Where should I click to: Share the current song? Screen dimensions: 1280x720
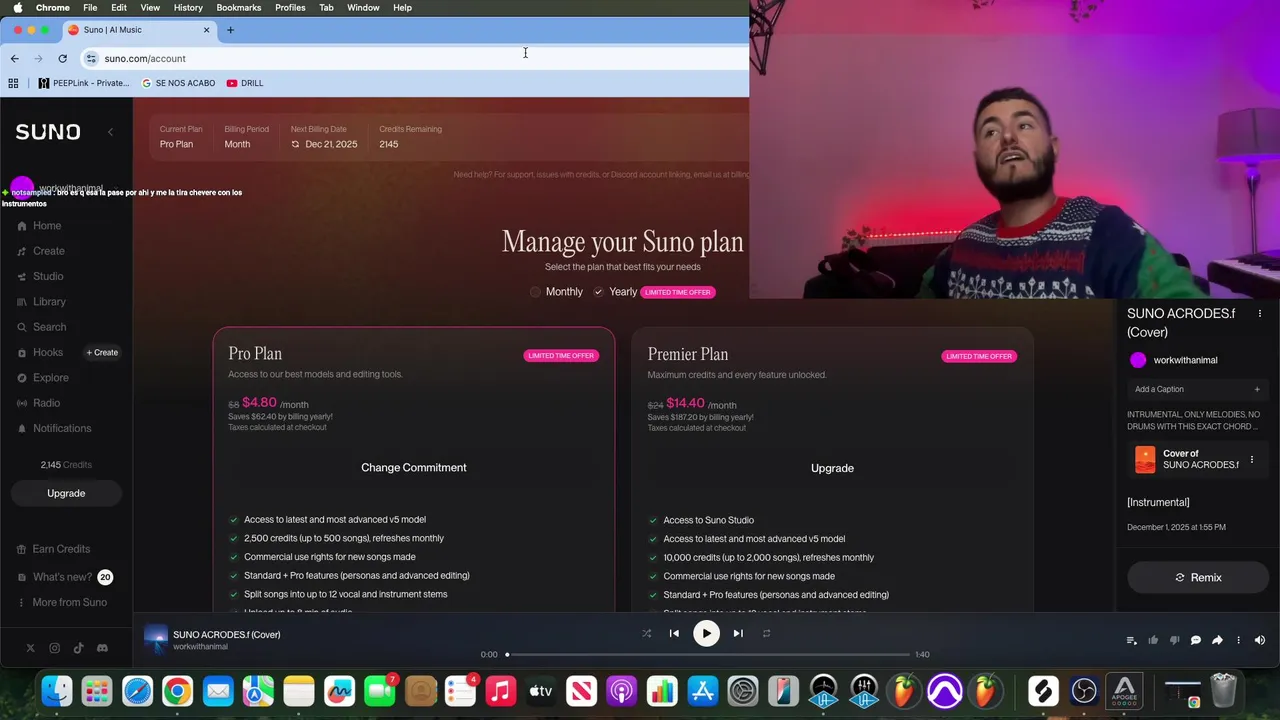[1217, 640]
